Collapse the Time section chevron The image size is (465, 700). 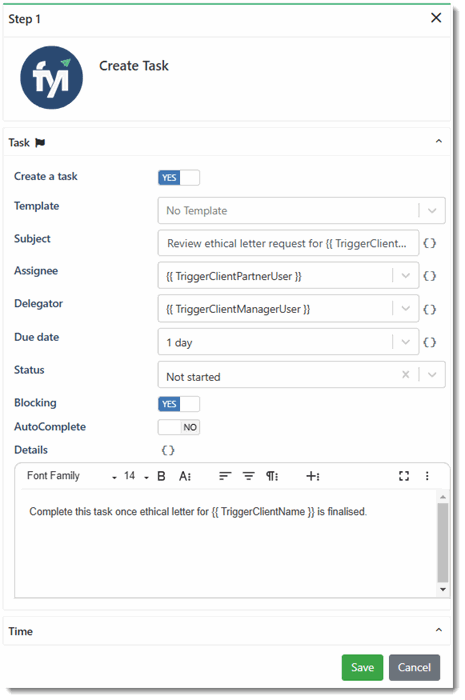click(x=439, y=630)
